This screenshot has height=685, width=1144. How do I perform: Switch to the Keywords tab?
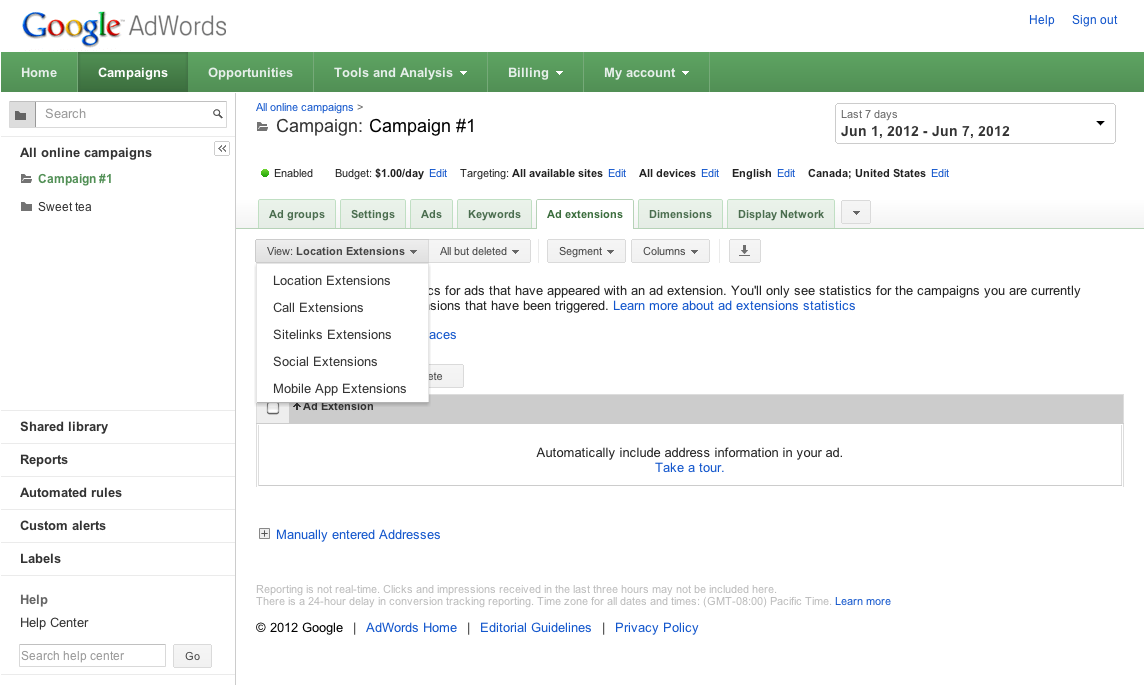(x=494, y=214)
